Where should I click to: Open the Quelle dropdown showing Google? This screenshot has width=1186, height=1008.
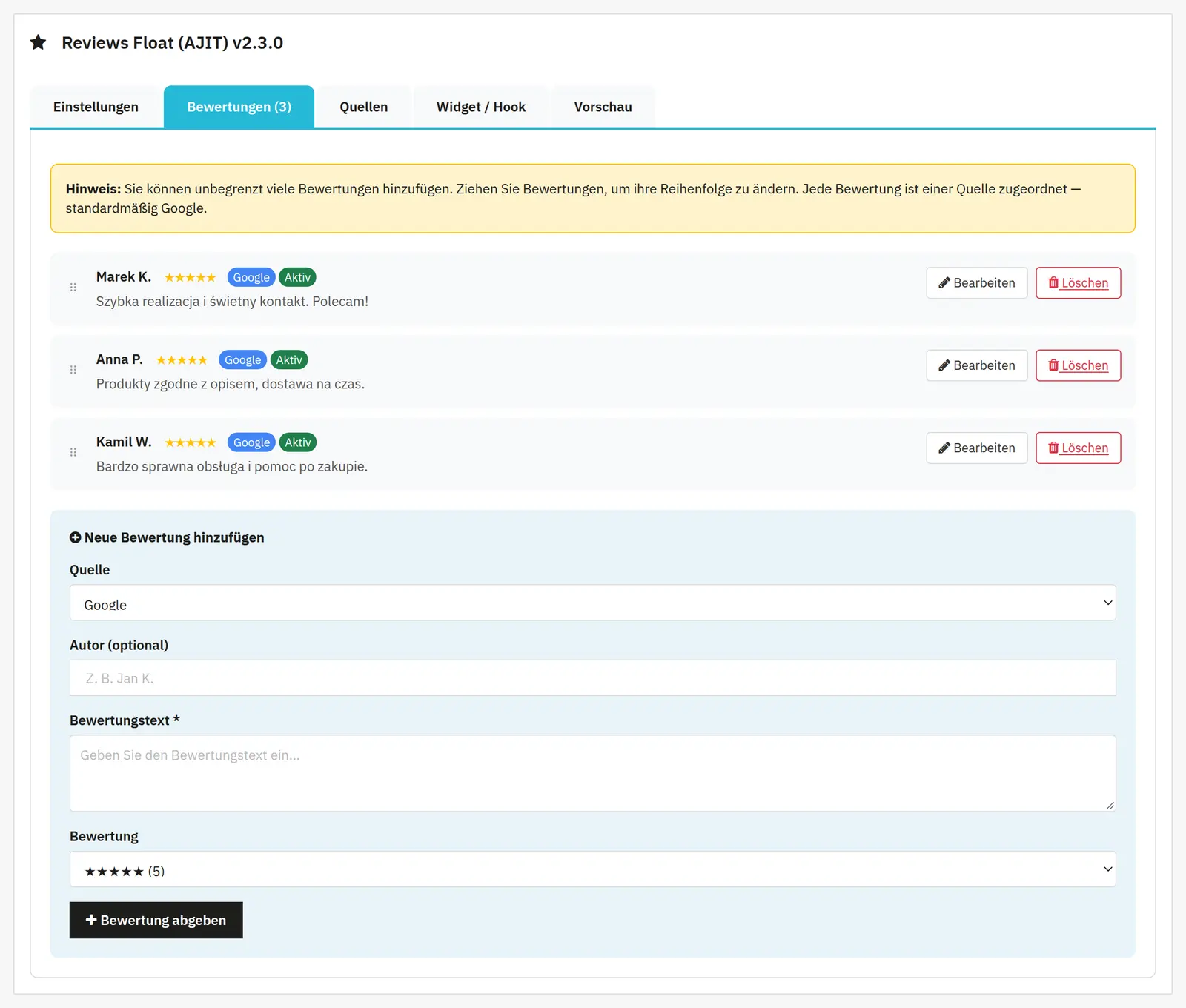click(x=592, y=603)
